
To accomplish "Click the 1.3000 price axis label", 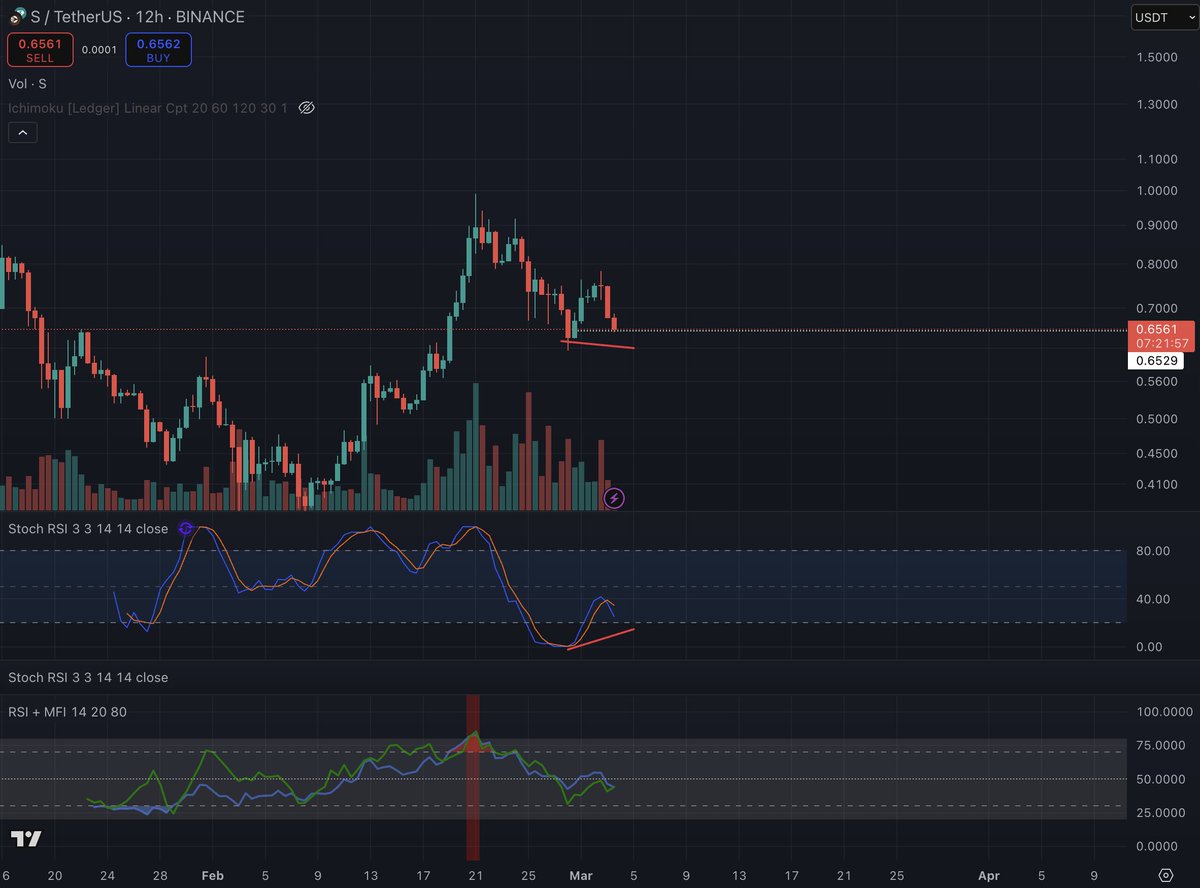I will tap(1156, 105).
